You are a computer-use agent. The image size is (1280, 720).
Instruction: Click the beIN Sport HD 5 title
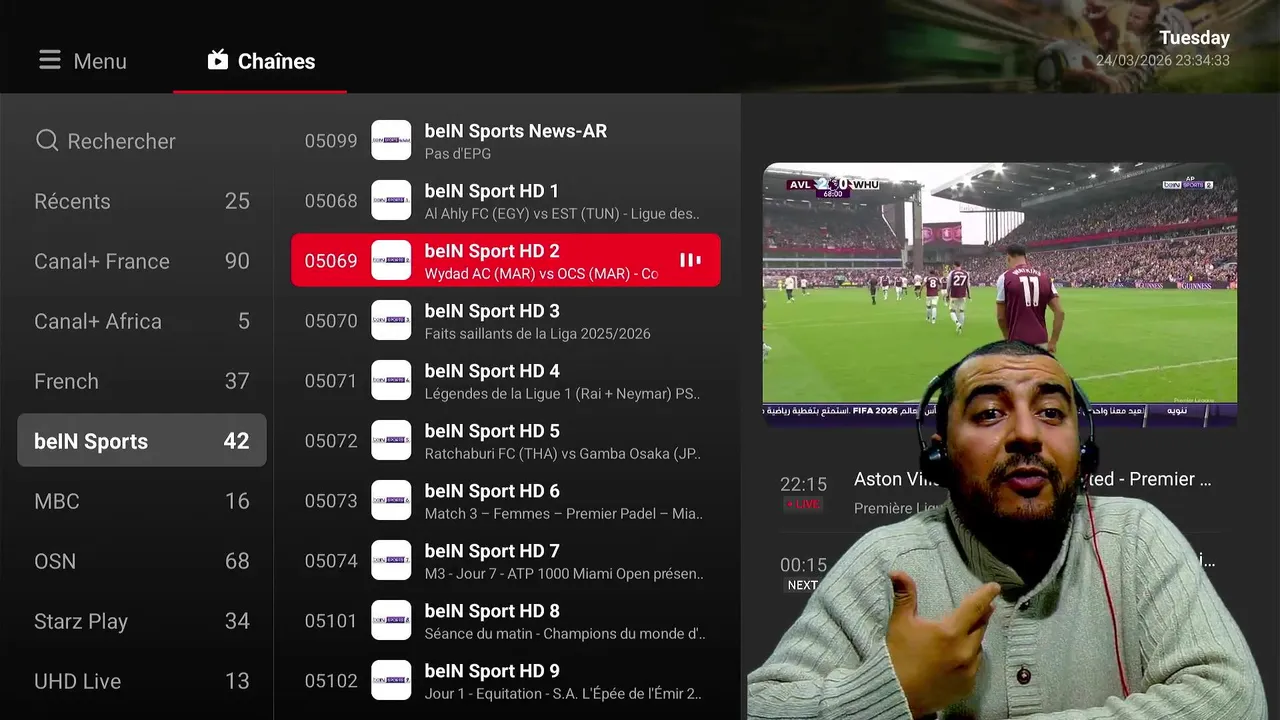[x=492, y=431]
